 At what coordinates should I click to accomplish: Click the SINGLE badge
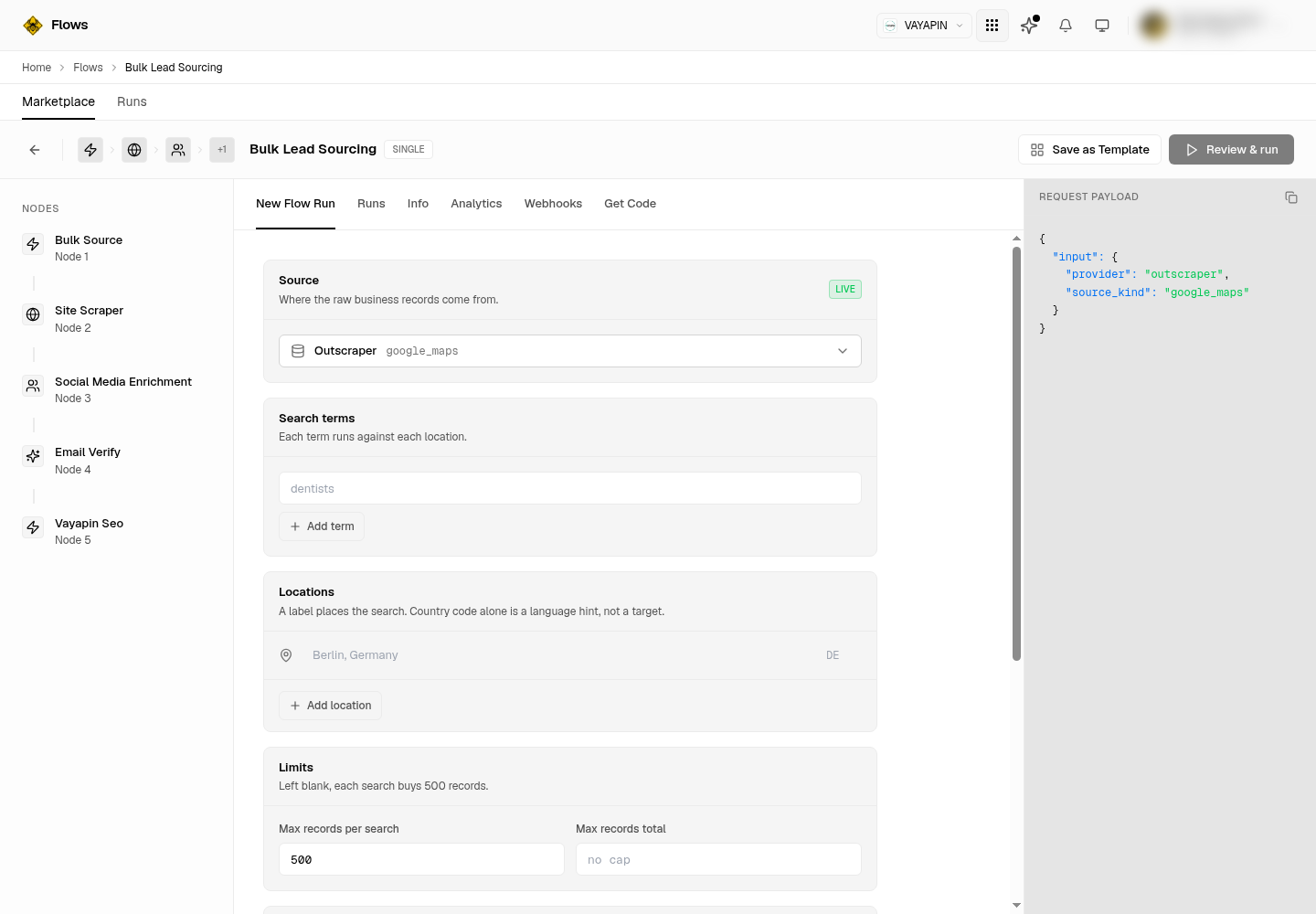[409, 149]
